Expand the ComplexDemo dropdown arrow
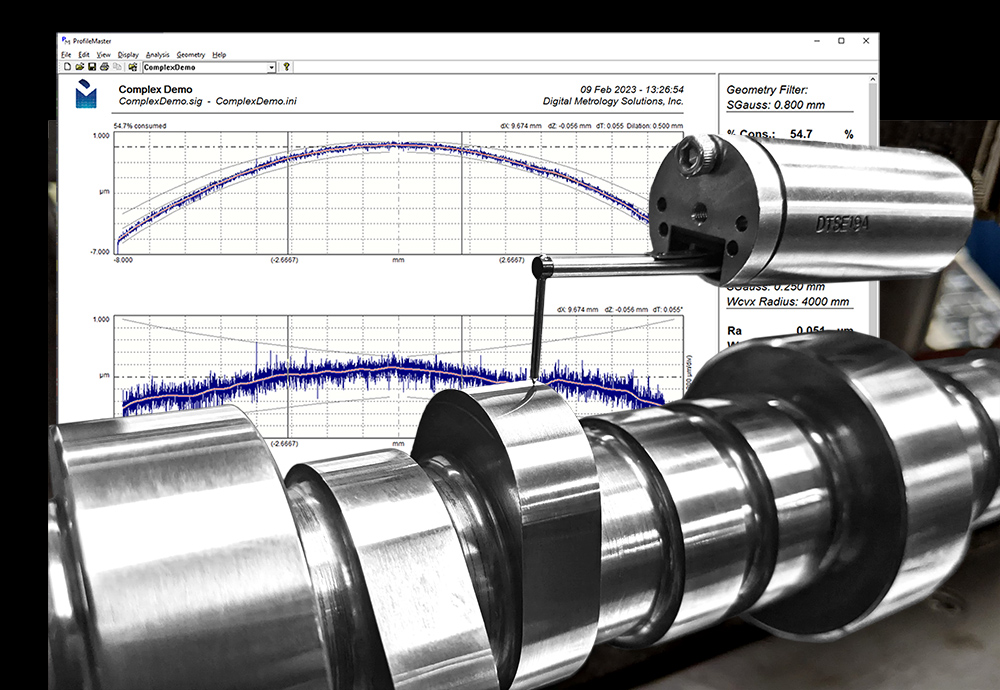 tap(271, 65)
